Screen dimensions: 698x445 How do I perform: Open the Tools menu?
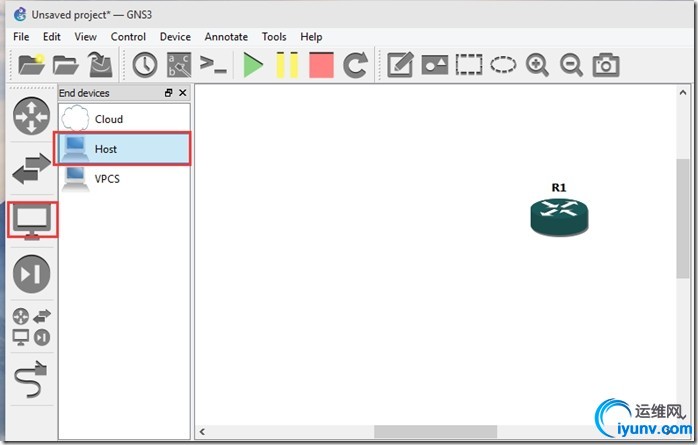tap(274, 37)
